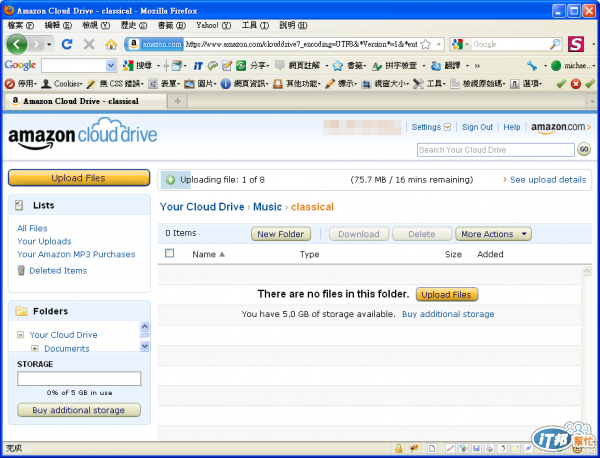Viewport: 600px width, 458px height.
Task: Show more Google toolbar items chevron
Action: (x=477, y=66)
